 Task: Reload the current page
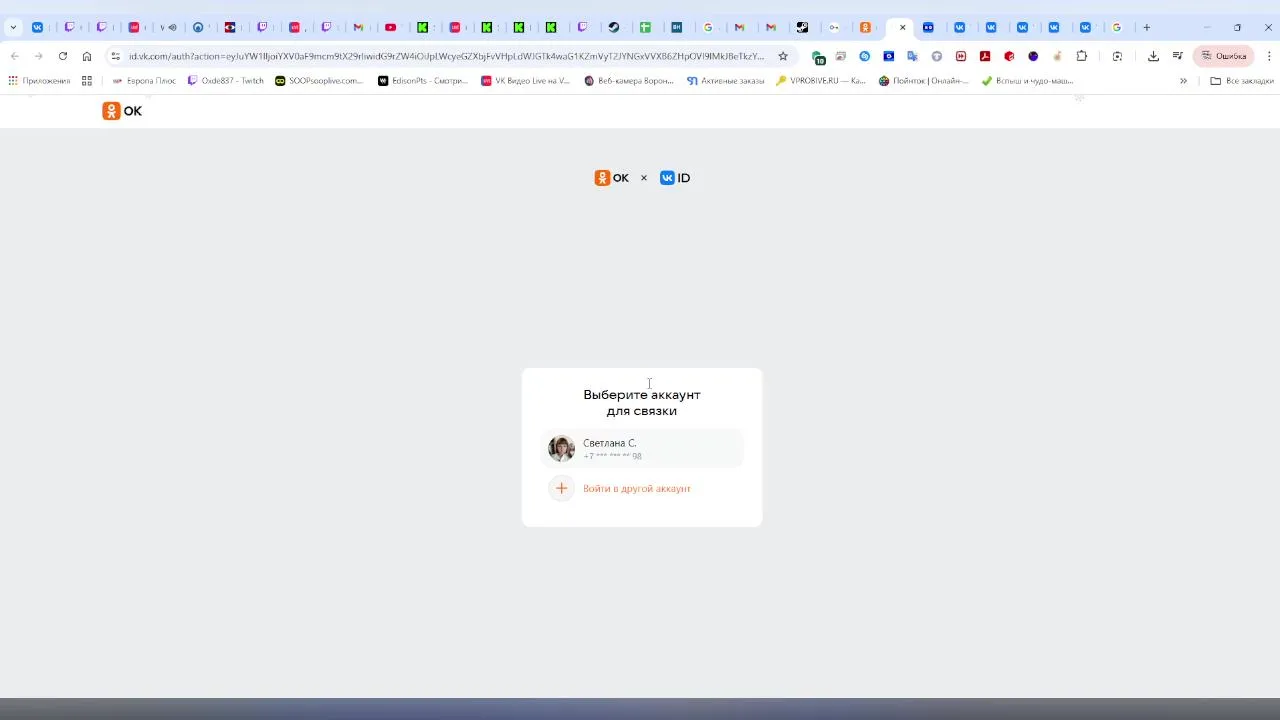pyautogui.click(x=63, y=56)
